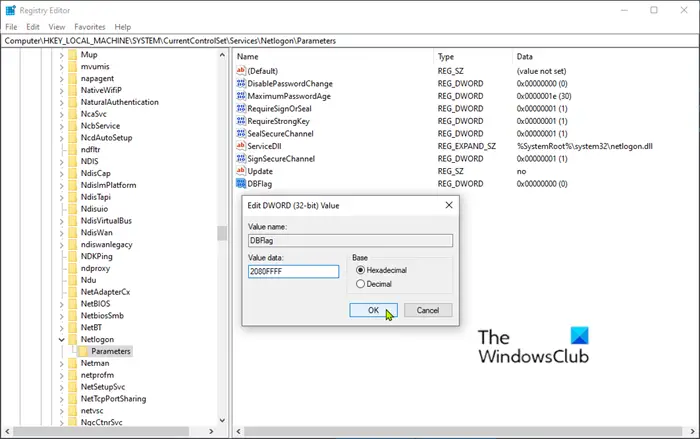Click the NetBT folder icon
Viewport: 700px width, 439px height.
coord(73,327)
